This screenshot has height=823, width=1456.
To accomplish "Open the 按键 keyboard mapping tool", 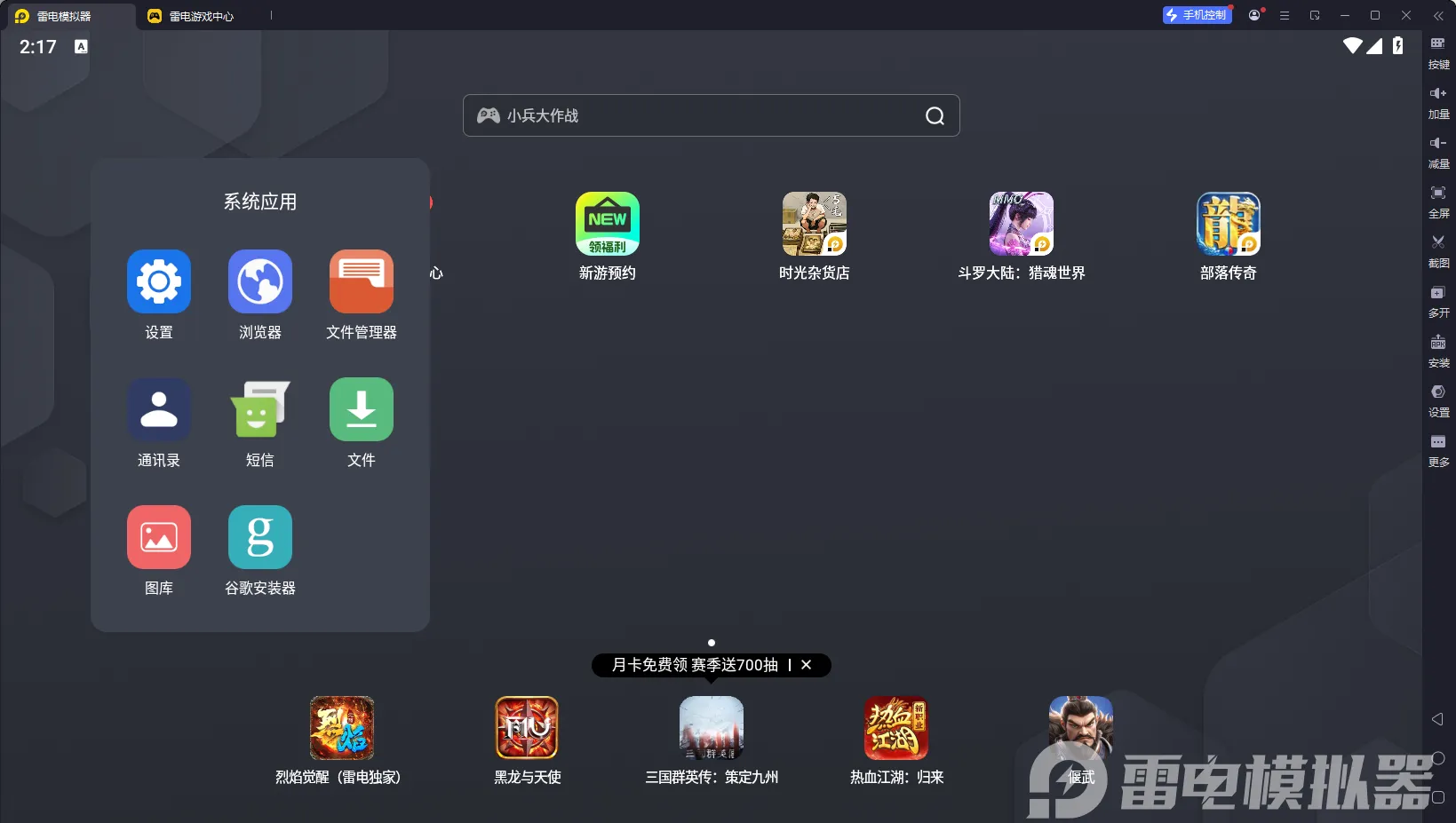I will tap(1439, 53).
